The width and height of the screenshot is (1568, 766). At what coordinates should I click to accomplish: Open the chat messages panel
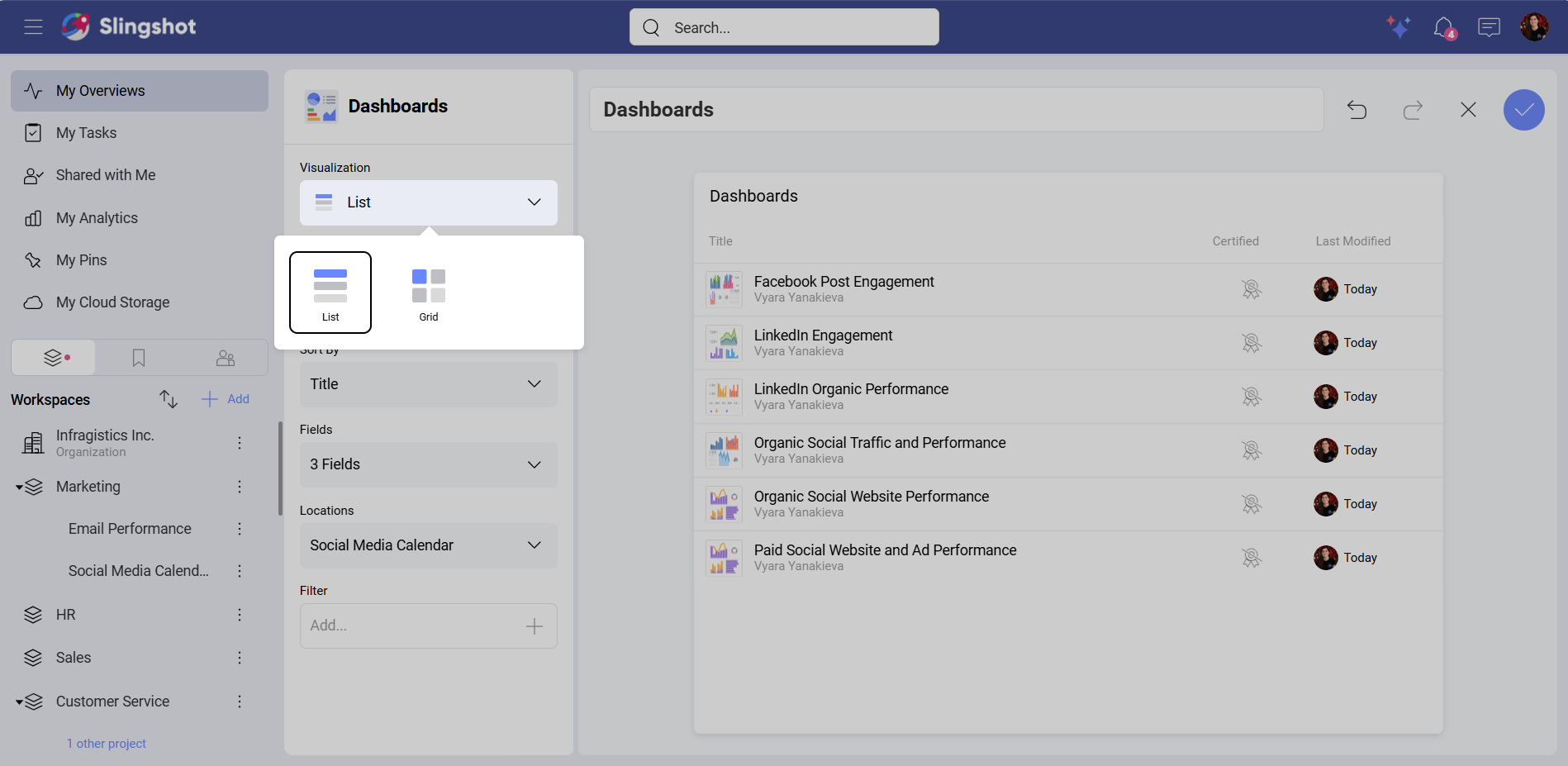pos(1489,26)
